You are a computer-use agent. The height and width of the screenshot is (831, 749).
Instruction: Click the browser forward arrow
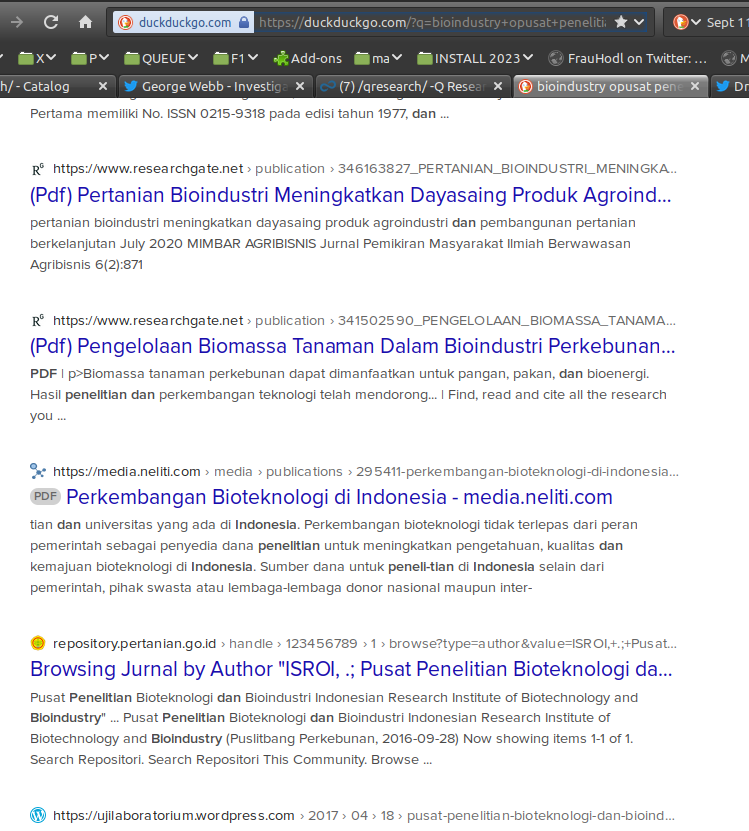[16, 22]
